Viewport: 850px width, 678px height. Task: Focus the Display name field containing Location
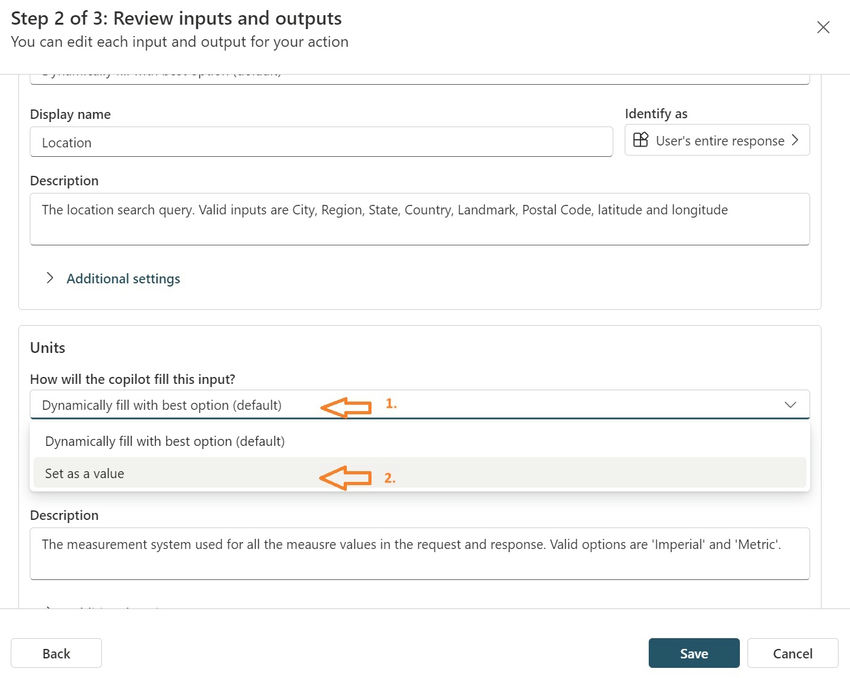point(320,142)
